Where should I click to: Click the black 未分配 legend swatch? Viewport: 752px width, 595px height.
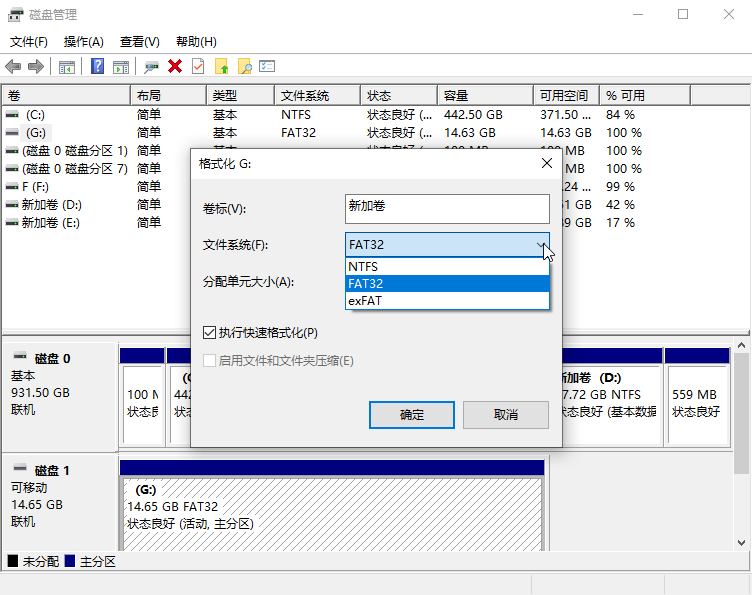pyautogui.click(x=13, y=561)
